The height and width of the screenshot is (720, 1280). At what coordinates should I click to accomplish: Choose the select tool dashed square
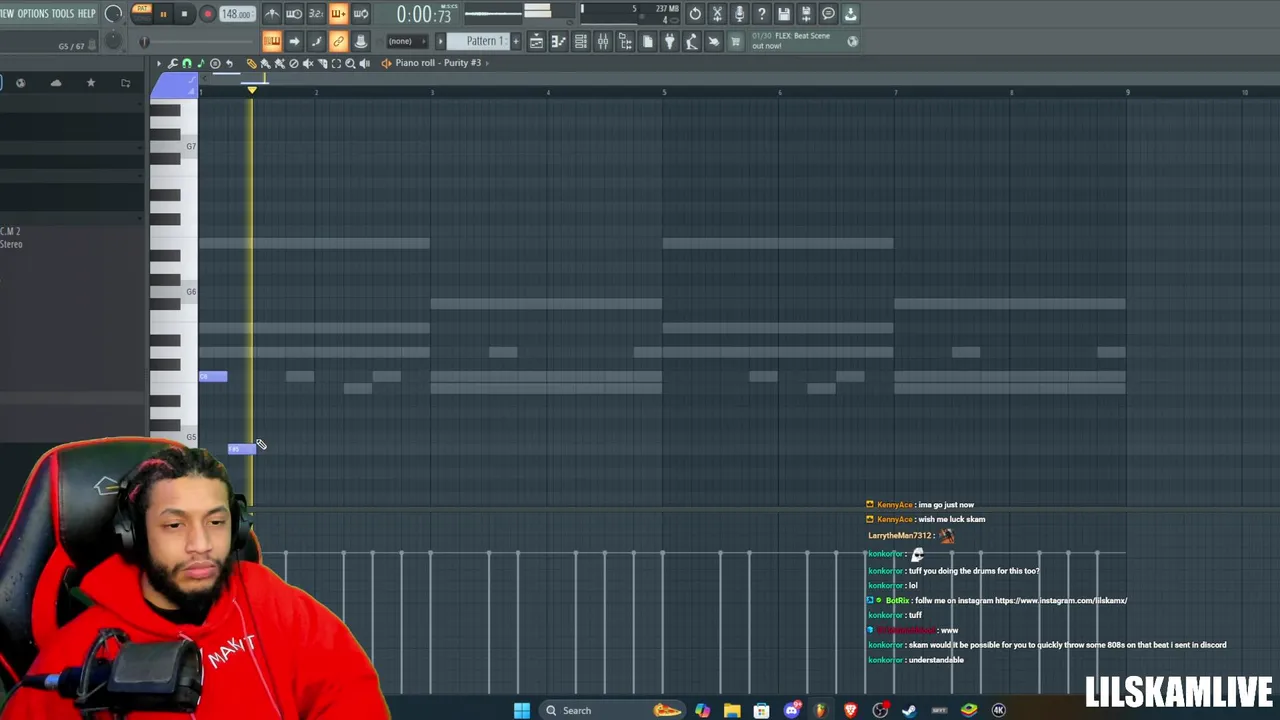(x=336, y=63)
